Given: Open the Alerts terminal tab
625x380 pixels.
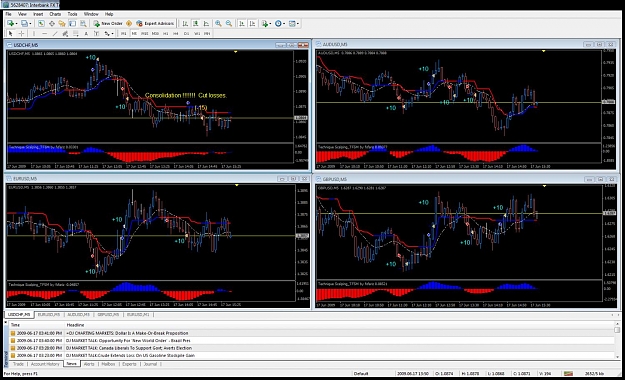Looking at the screenshot, I should tap(89, 364).
